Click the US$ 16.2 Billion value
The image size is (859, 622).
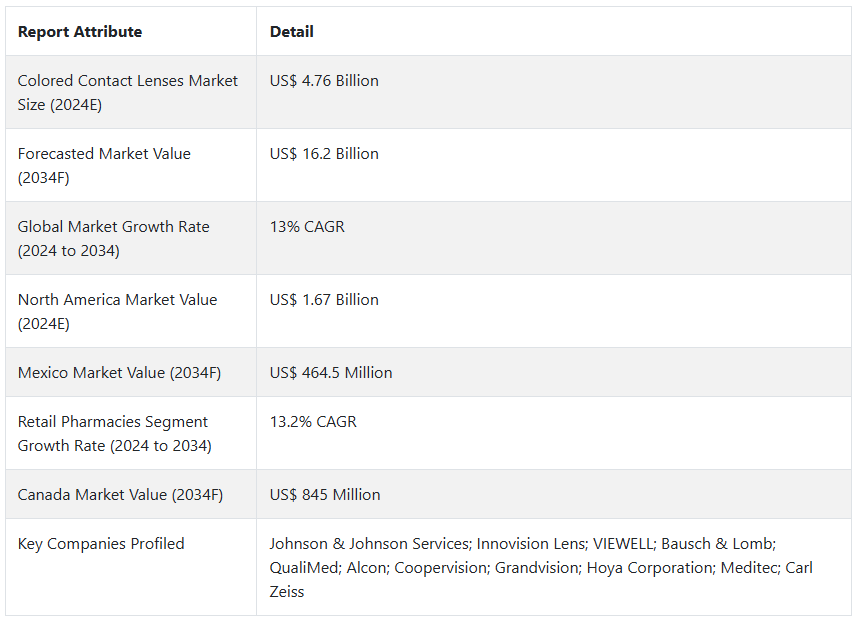coord(324,154)
